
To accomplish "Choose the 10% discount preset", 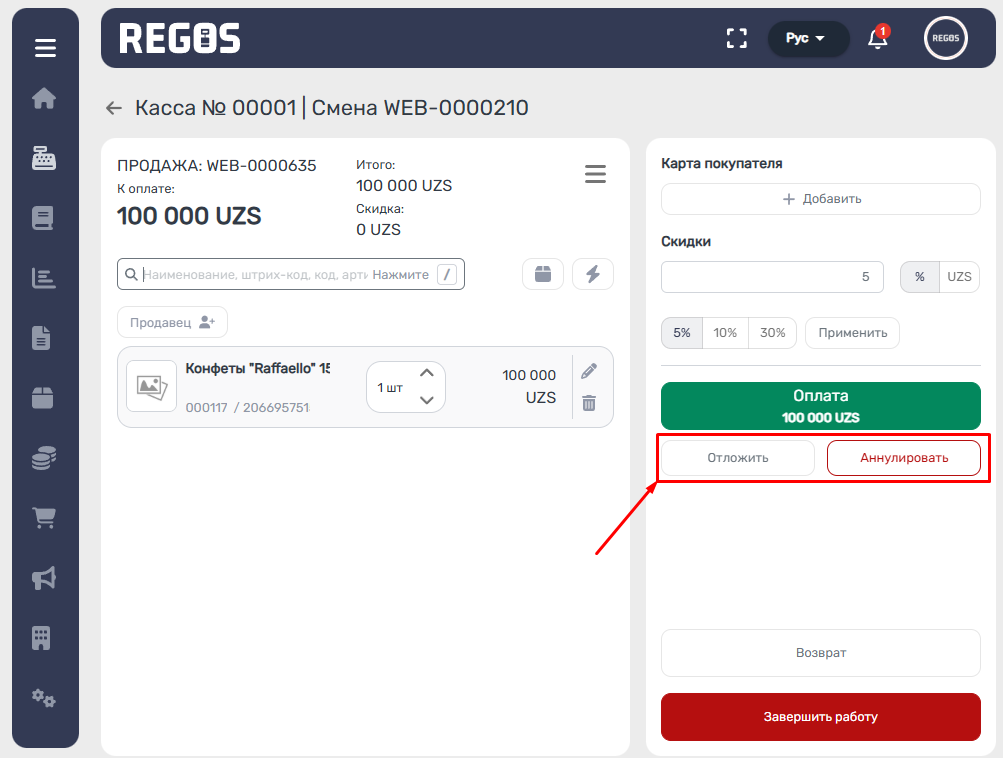I will (x=725, y=333).
